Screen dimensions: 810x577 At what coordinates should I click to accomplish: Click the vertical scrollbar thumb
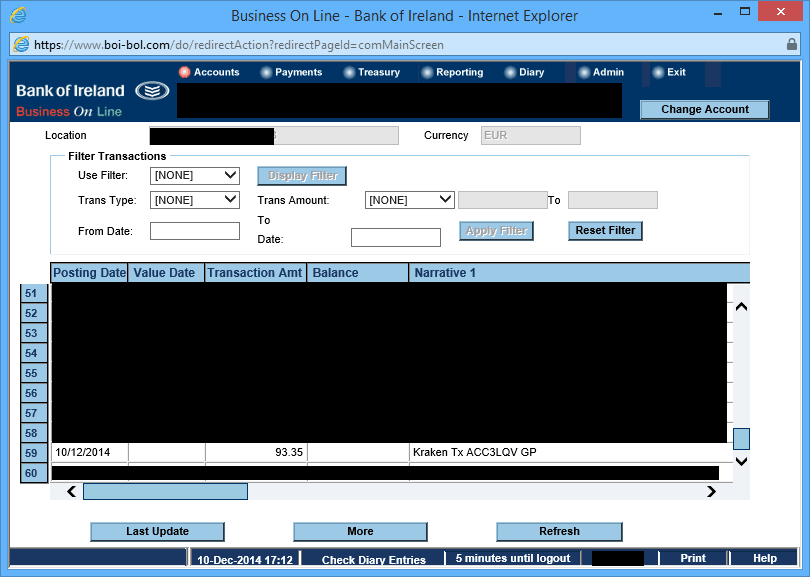(x=741, y=439)
